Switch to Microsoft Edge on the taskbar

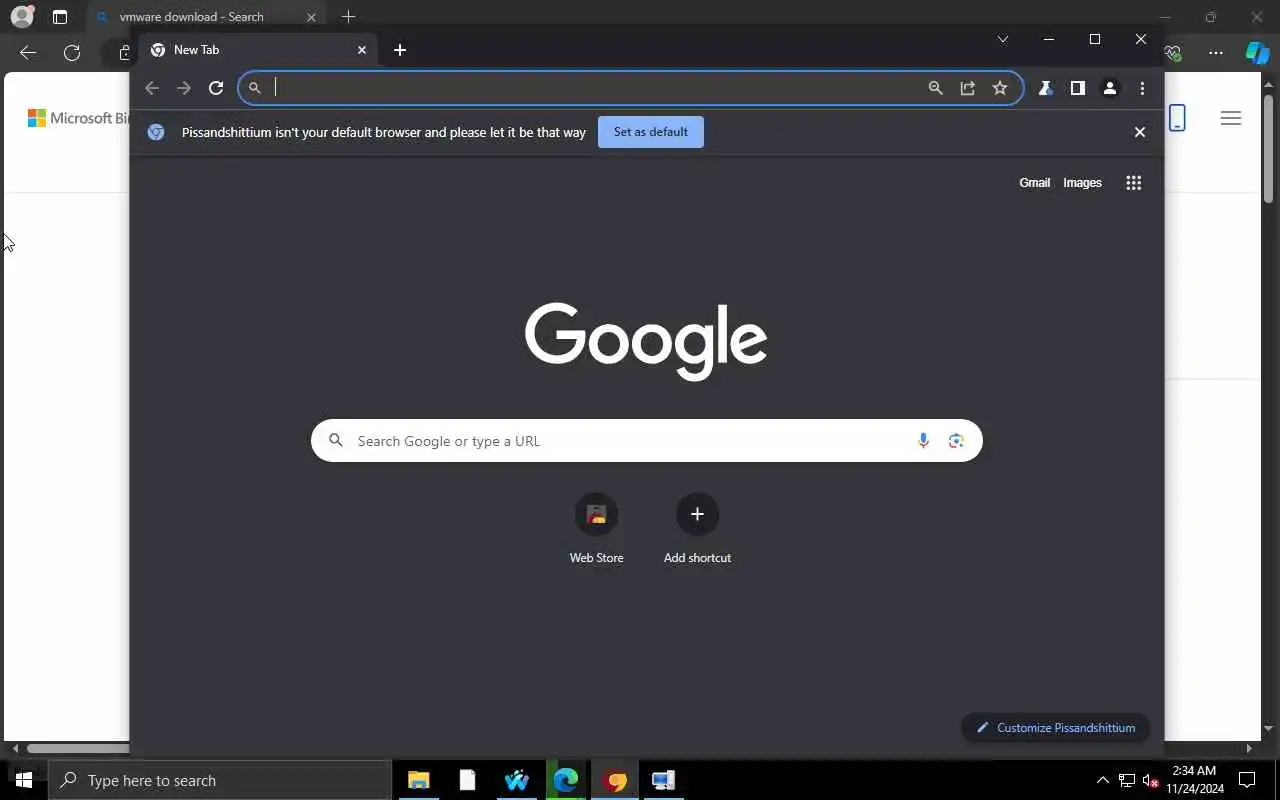pyautogui.click(x=566, y=780)
